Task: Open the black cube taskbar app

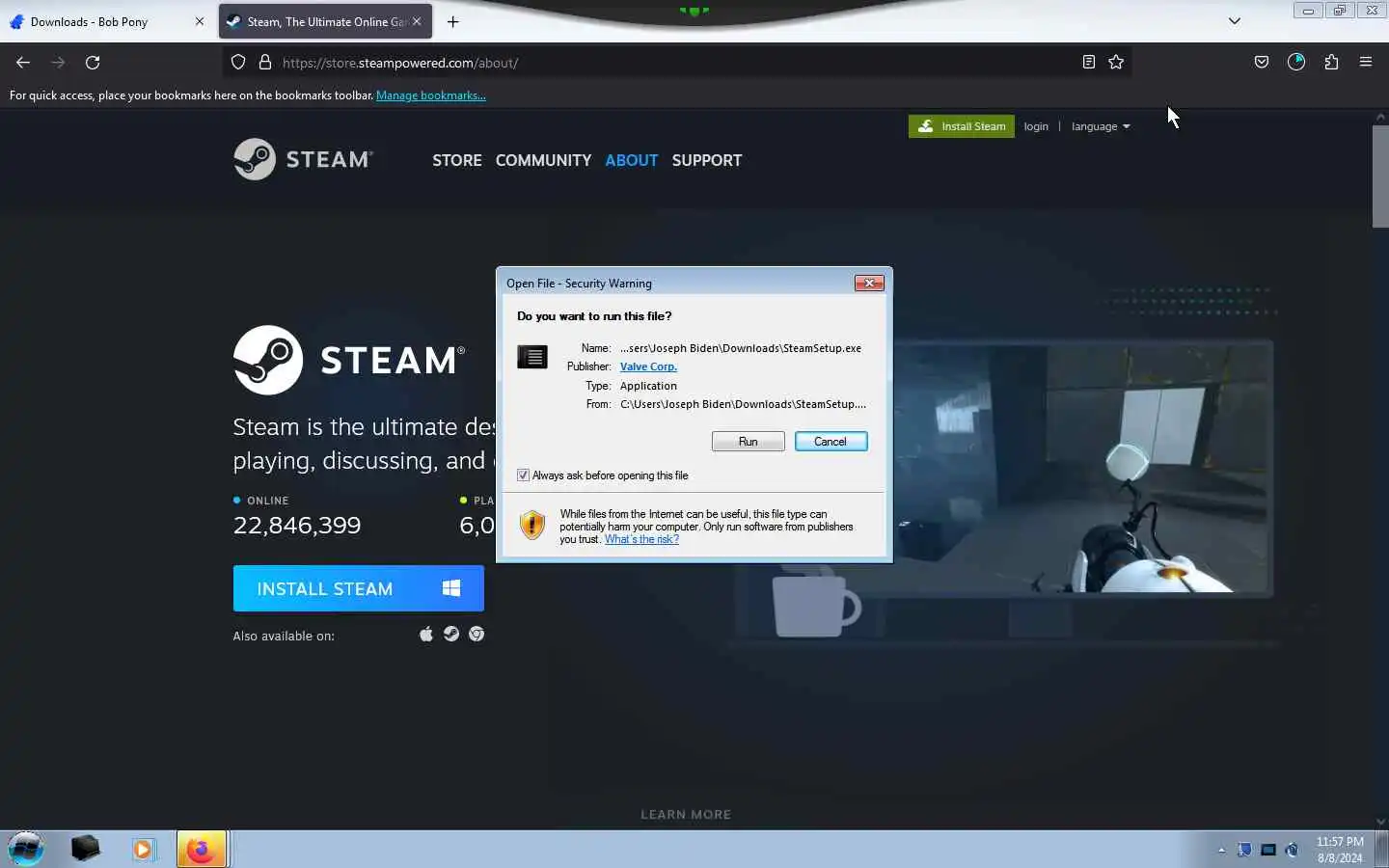Action: [85, 849]
